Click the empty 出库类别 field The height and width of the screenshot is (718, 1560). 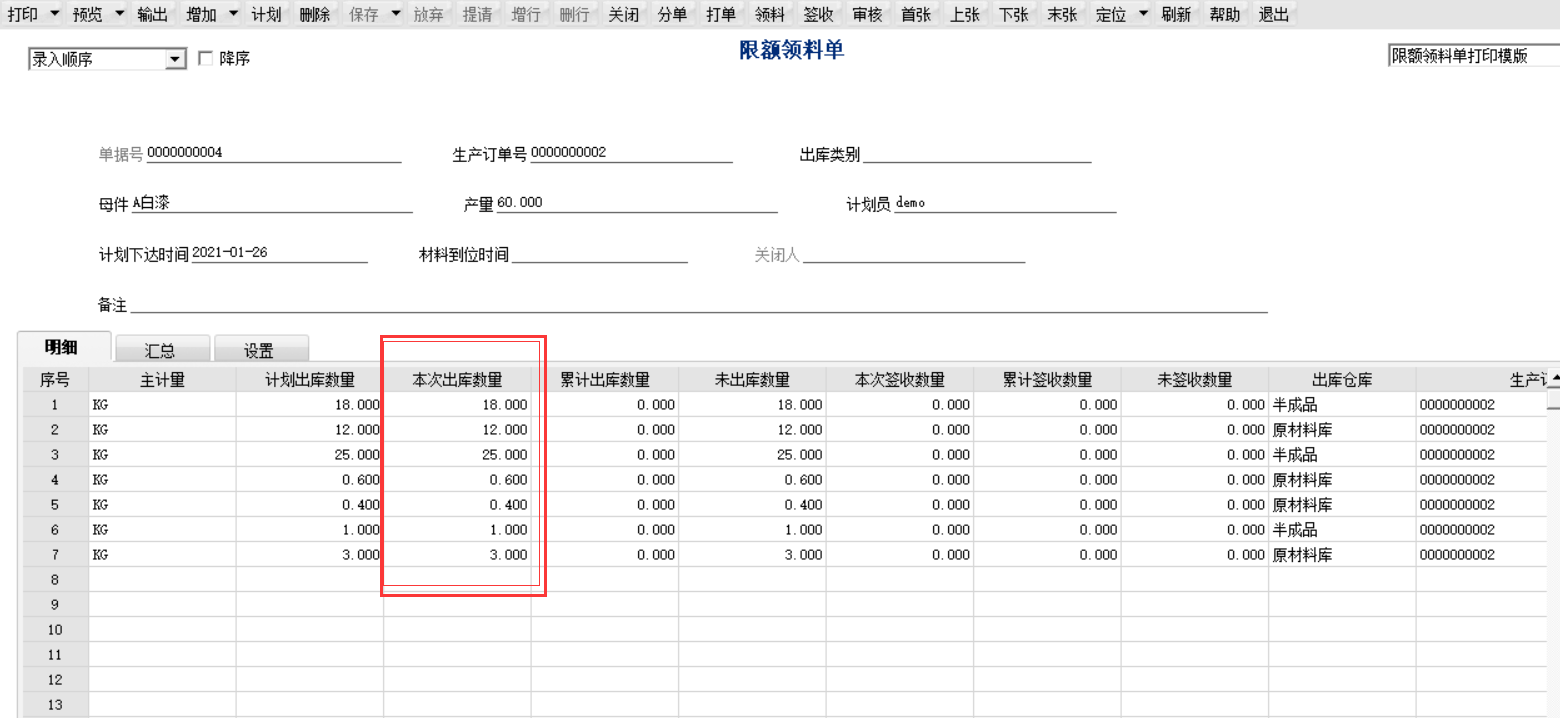tap(977, 154)
